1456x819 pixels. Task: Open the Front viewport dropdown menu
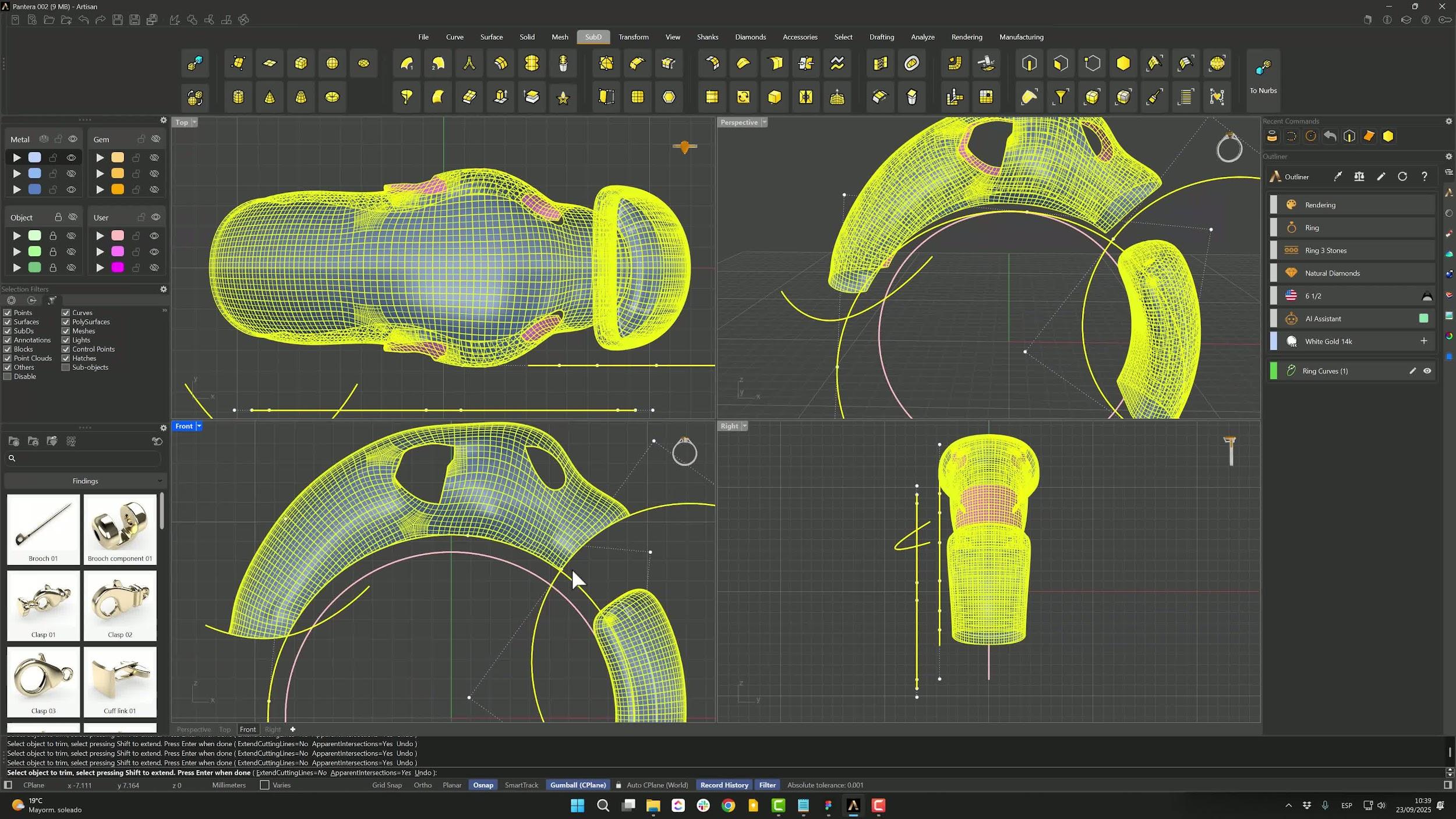pyautogui.click(x=199, y=426)
